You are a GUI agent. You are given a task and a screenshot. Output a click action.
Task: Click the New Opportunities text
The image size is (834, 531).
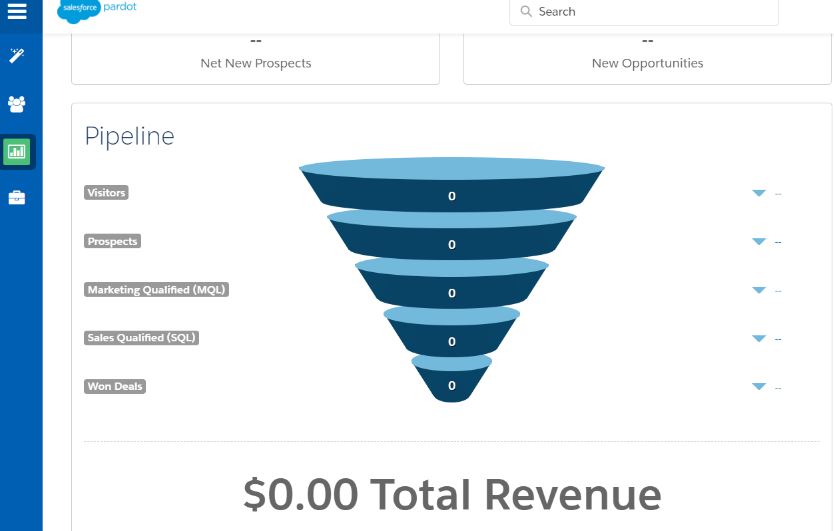pos(647,63)
